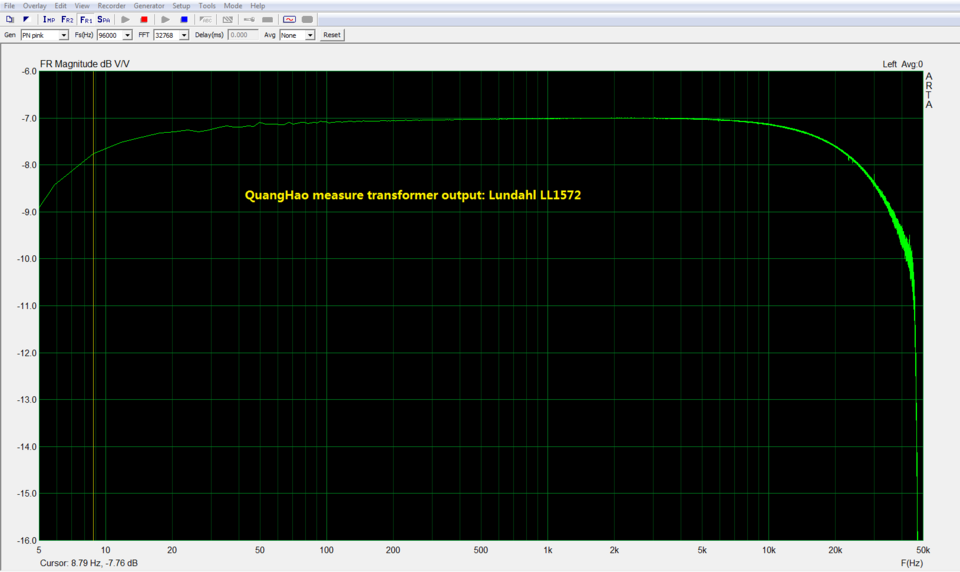Click the -6.0 dB axis label
This screenshot has width=960, height=572.
click(x=29, y=71)
